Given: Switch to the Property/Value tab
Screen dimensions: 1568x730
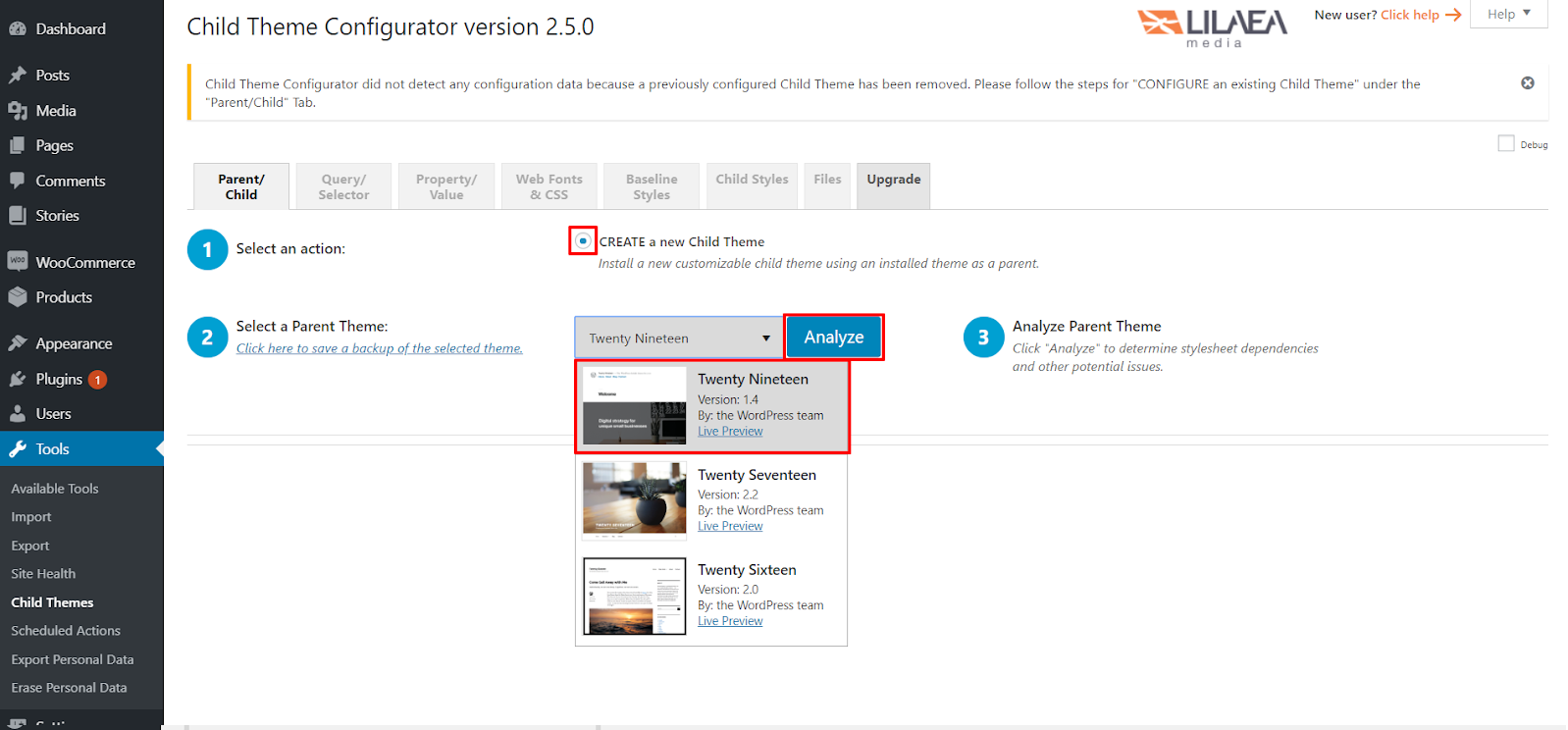Looking at the screenshot, I should coord(446,186).
